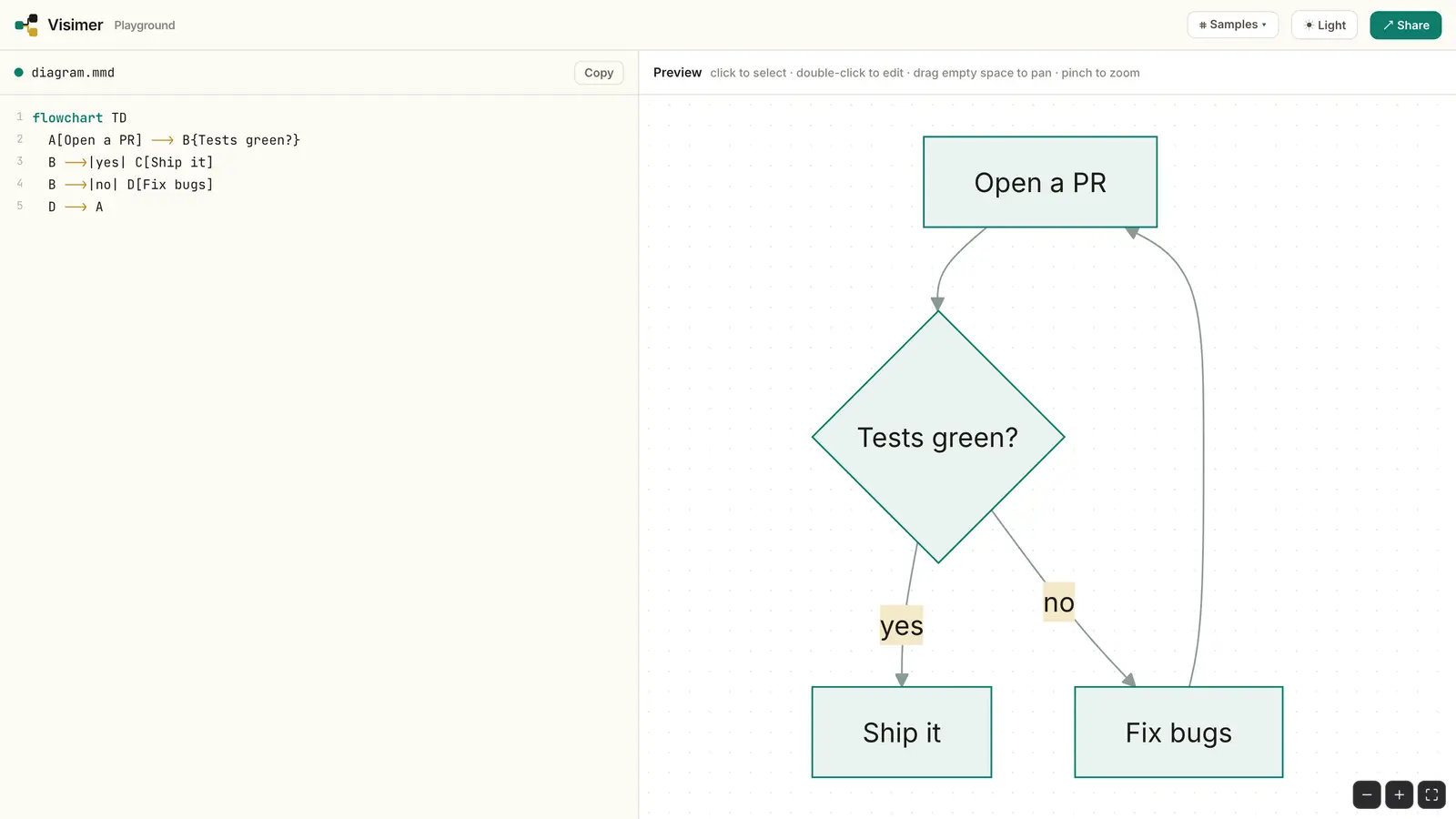Select the 'Open a PR' node
1456x819 pixels.
coord(1040,182)
